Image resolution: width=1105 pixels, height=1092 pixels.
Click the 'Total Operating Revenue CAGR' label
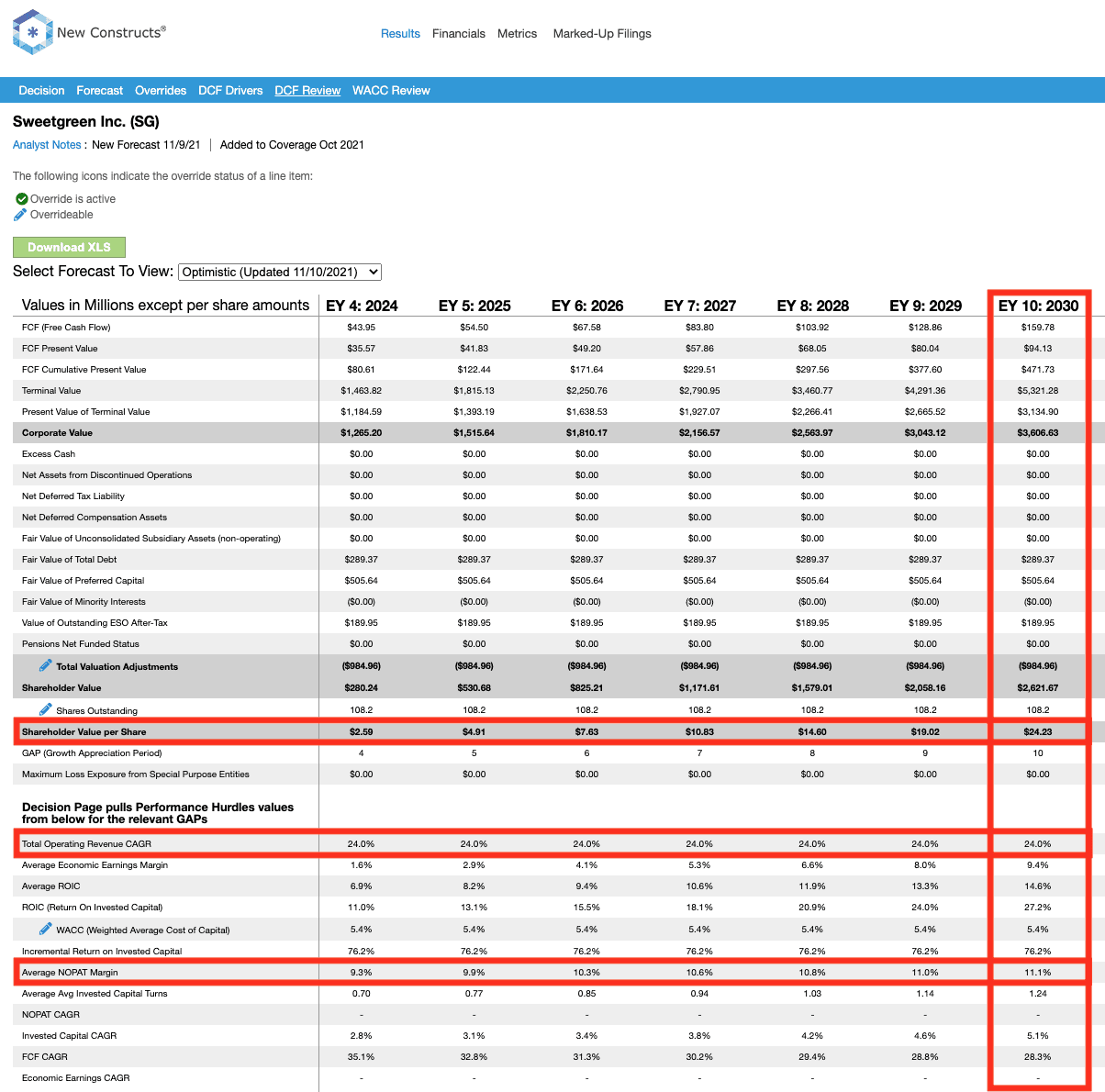click(x=86, y=844)
